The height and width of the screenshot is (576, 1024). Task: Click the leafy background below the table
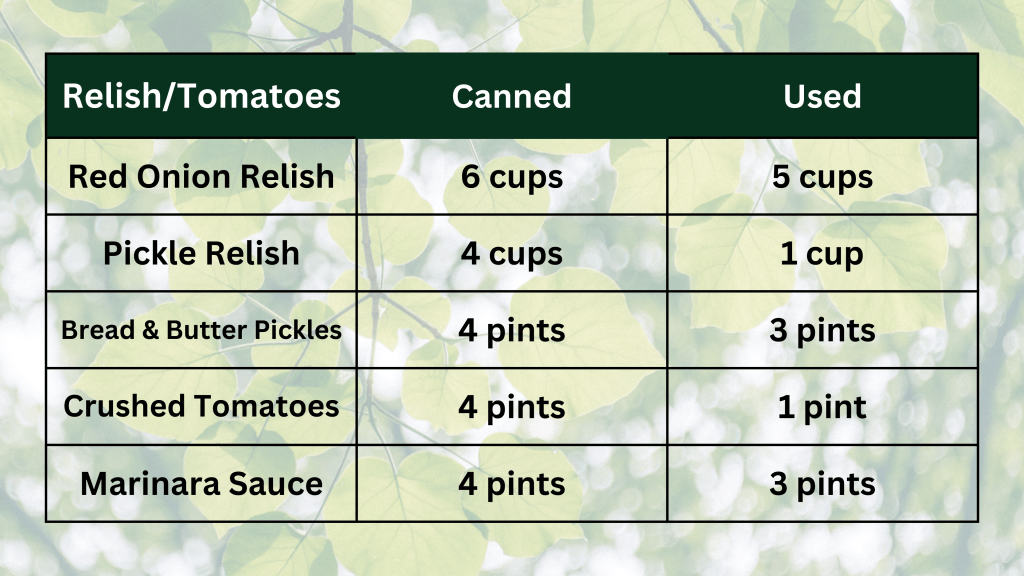pyautogui.click(x=512, y=550)
